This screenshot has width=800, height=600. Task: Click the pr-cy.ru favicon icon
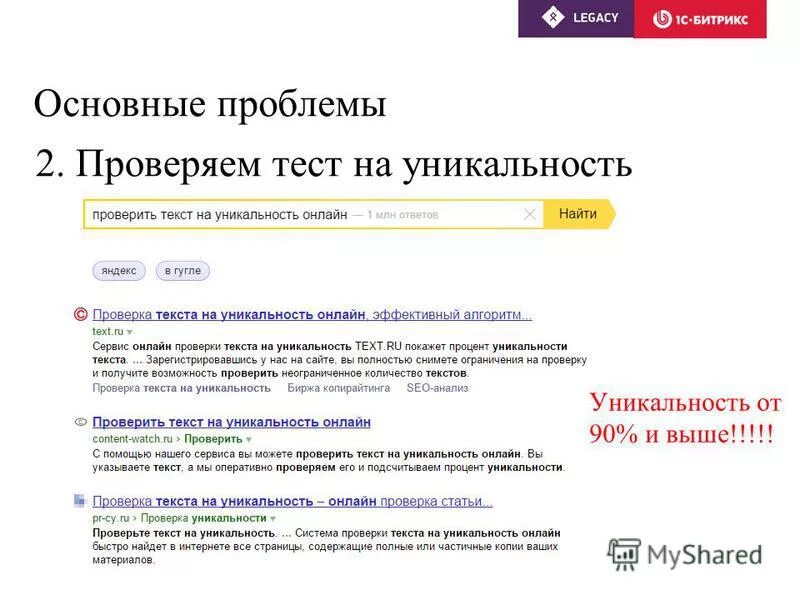pyautogui.click(x=80, y=501)
